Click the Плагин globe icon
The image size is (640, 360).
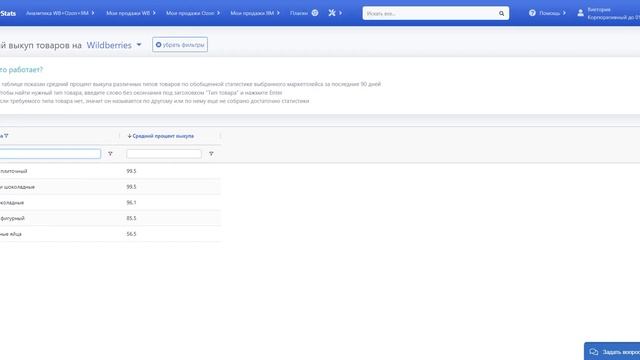click(x=315, y=13)
